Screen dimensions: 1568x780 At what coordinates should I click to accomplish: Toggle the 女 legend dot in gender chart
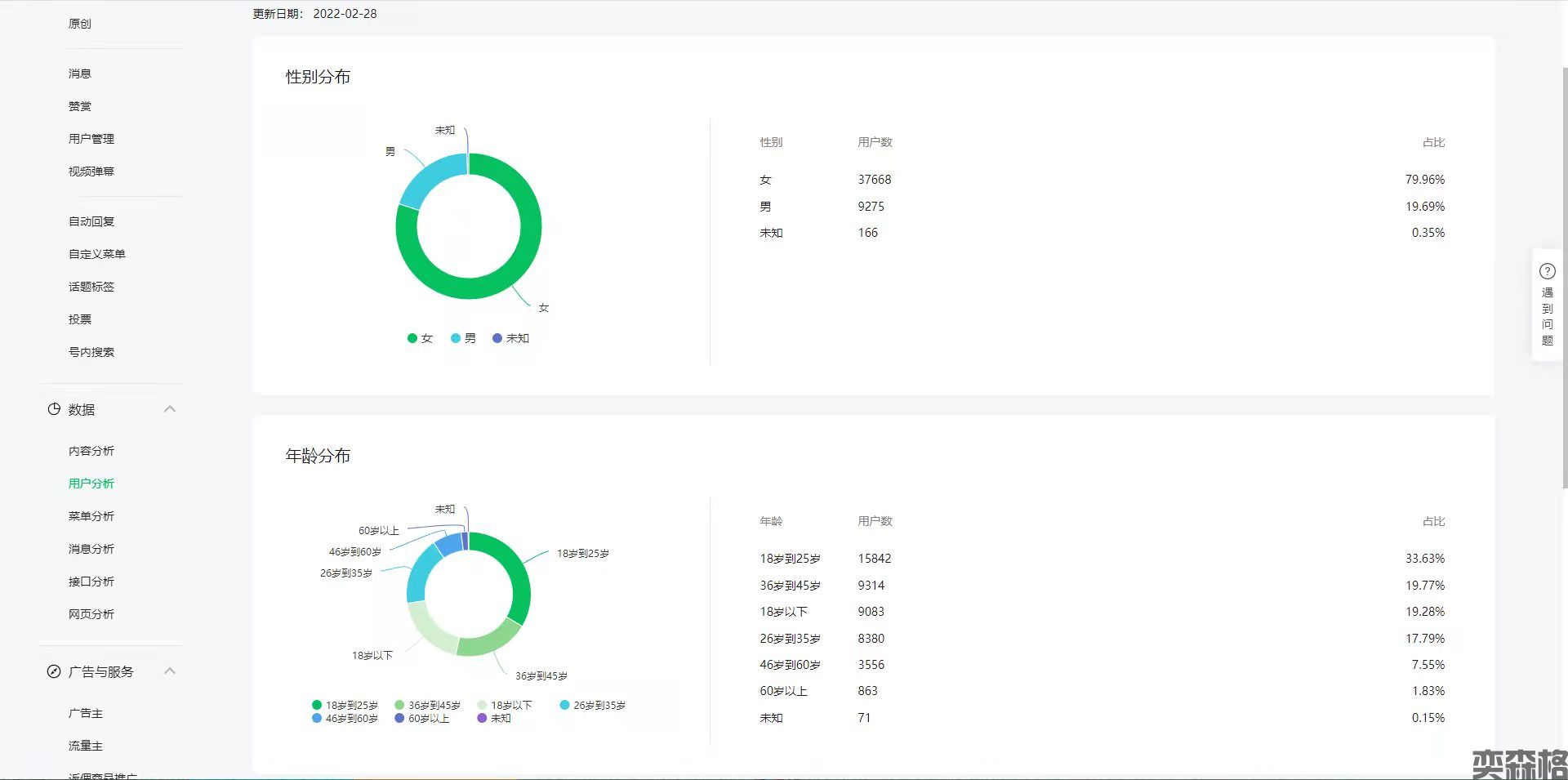(412, 338)
